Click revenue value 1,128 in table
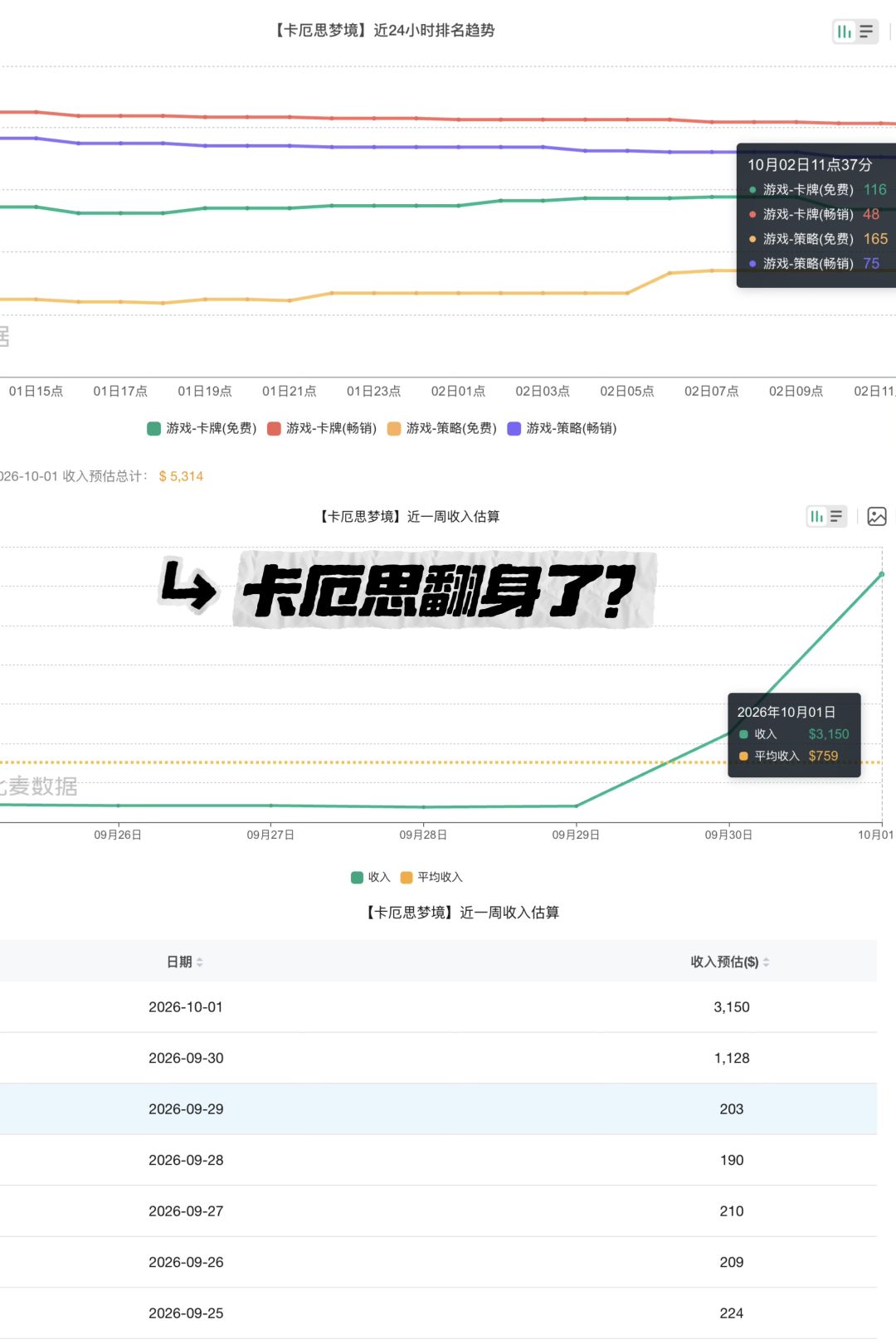896x1344 pixels. (x=732, y=1058)
